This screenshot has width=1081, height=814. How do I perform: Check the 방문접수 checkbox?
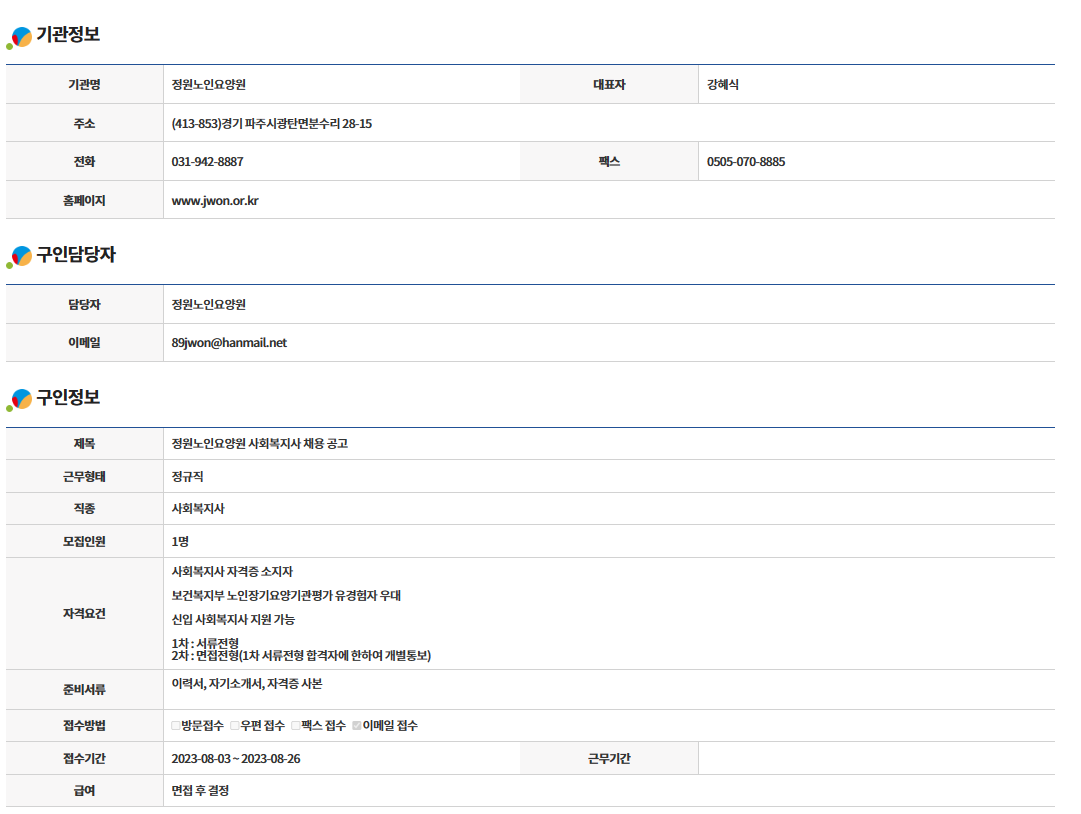[x=176, y=726]
